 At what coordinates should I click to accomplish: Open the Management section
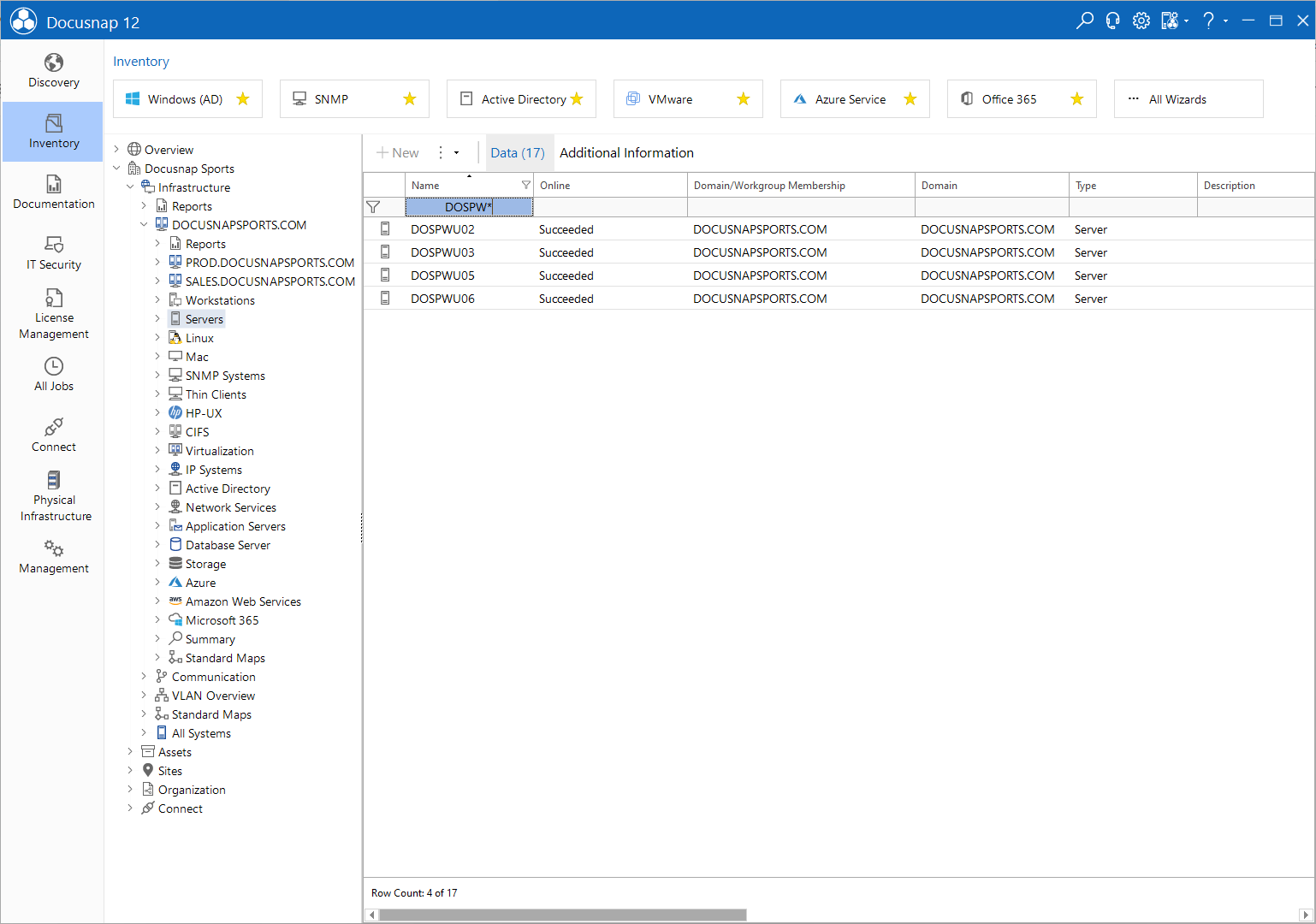(53, 557)
